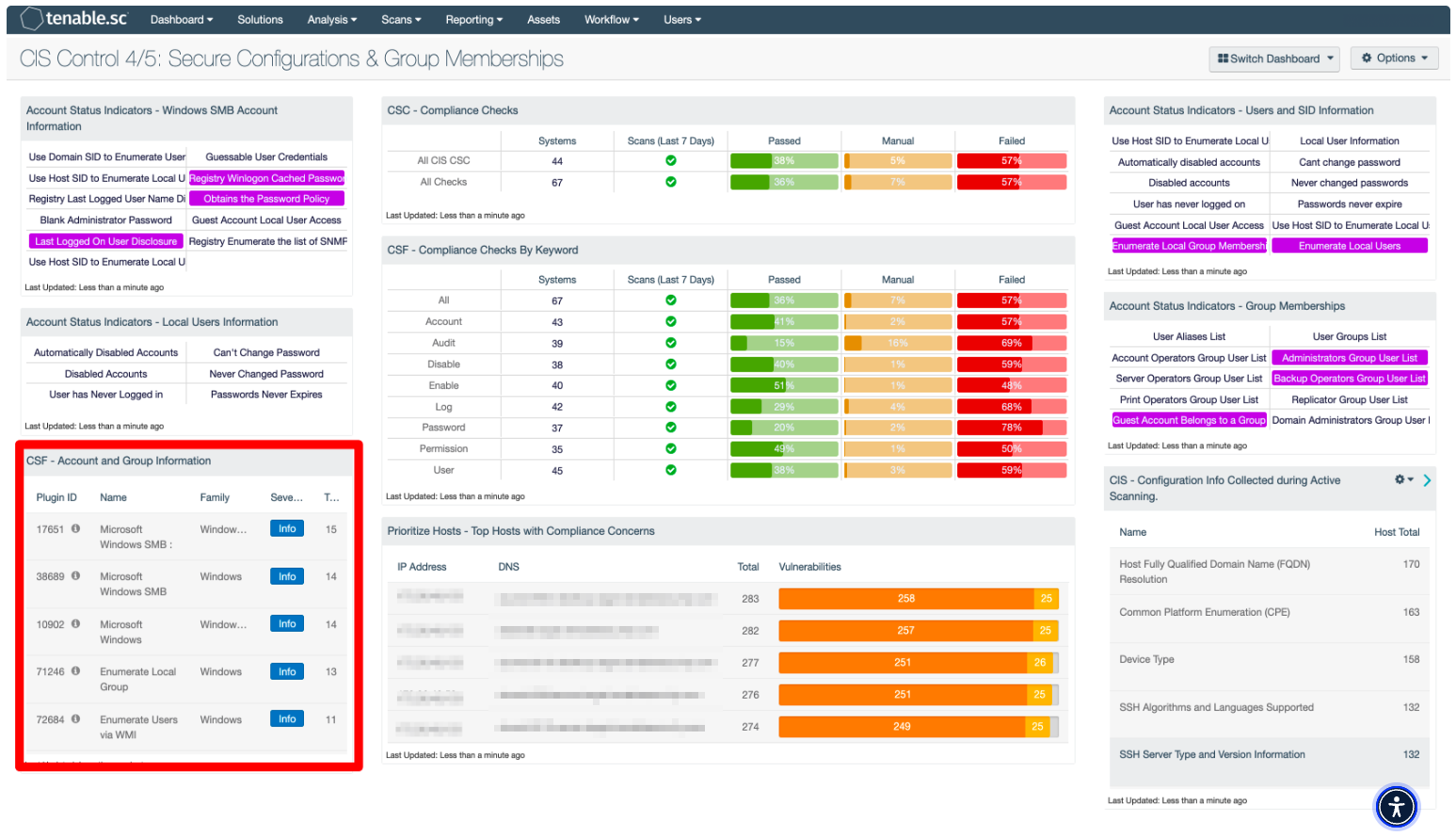Click info icon beside plugin 72684

76,719
